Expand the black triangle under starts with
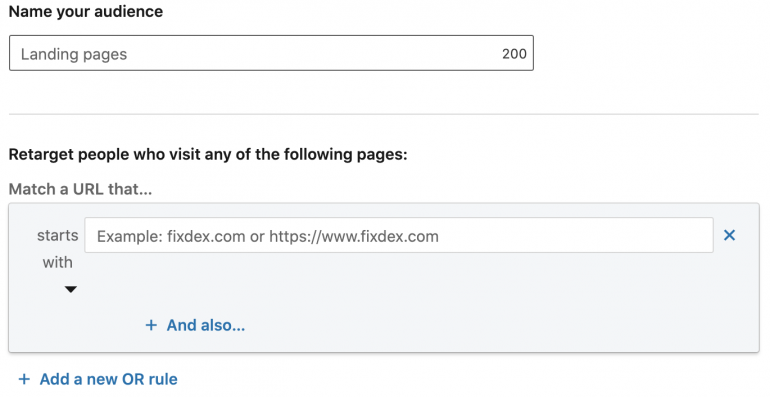Screen dimensions: 770x397 pyautogui.click(x=71, y=289)
